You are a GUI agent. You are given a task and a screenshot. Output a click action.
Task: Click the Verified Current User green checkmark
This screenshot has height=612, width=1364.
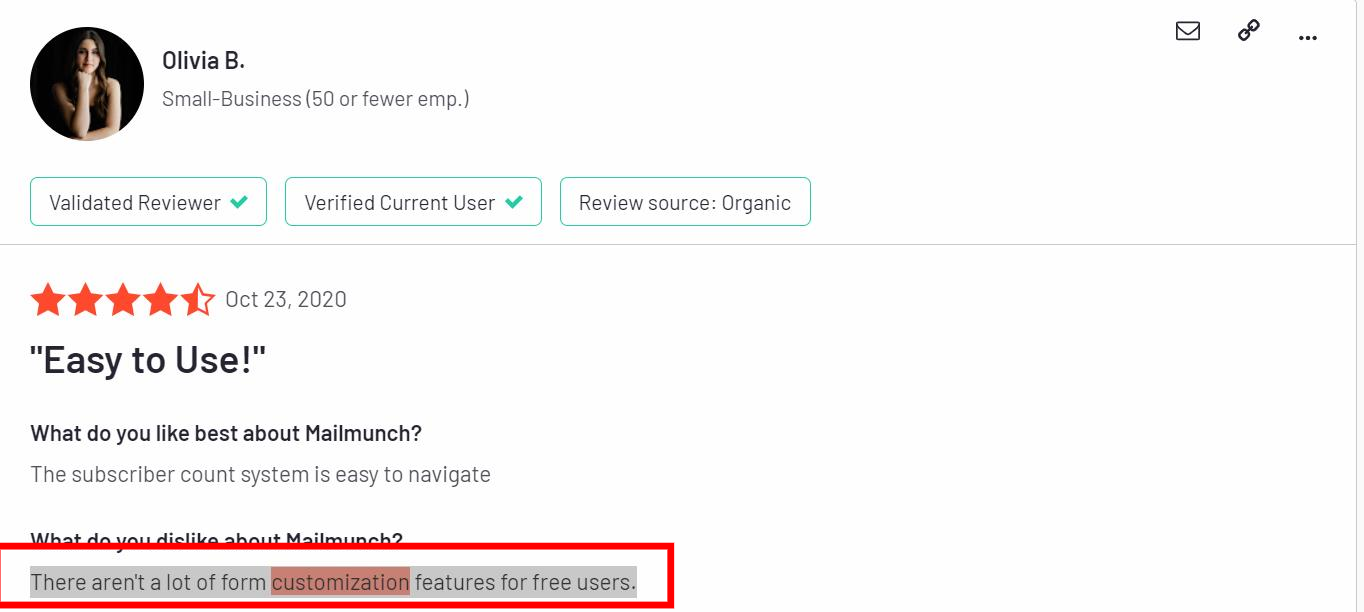(514, 202)
